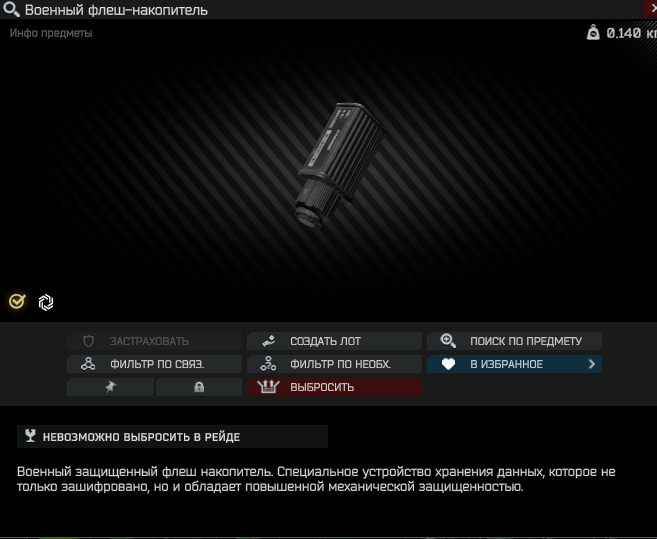Expand the В ИЗБРАННОЕ chevron arrow
657x539 pixels.
point(592,364)
